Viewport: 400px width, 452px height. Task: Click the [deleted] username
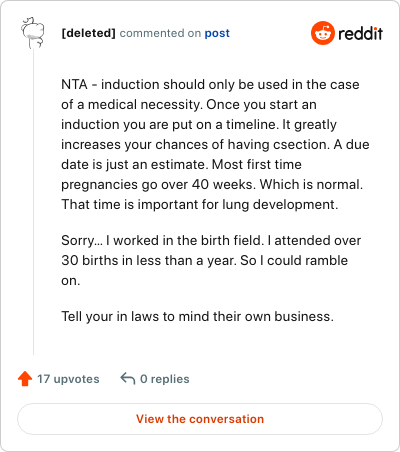coord(88,33)
